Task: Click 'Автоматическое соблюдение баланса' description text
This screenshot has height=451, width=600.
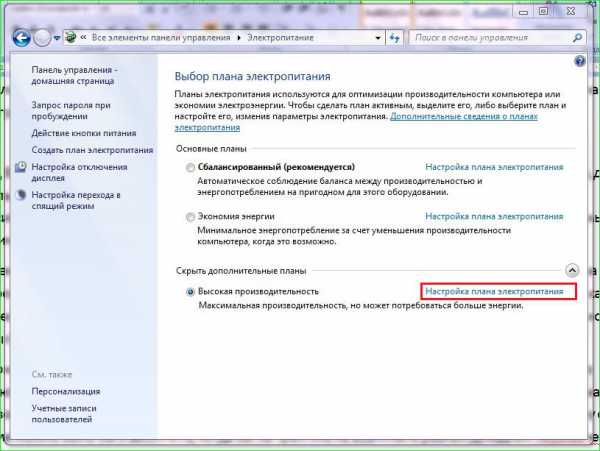Action: (x=340, y=187)
